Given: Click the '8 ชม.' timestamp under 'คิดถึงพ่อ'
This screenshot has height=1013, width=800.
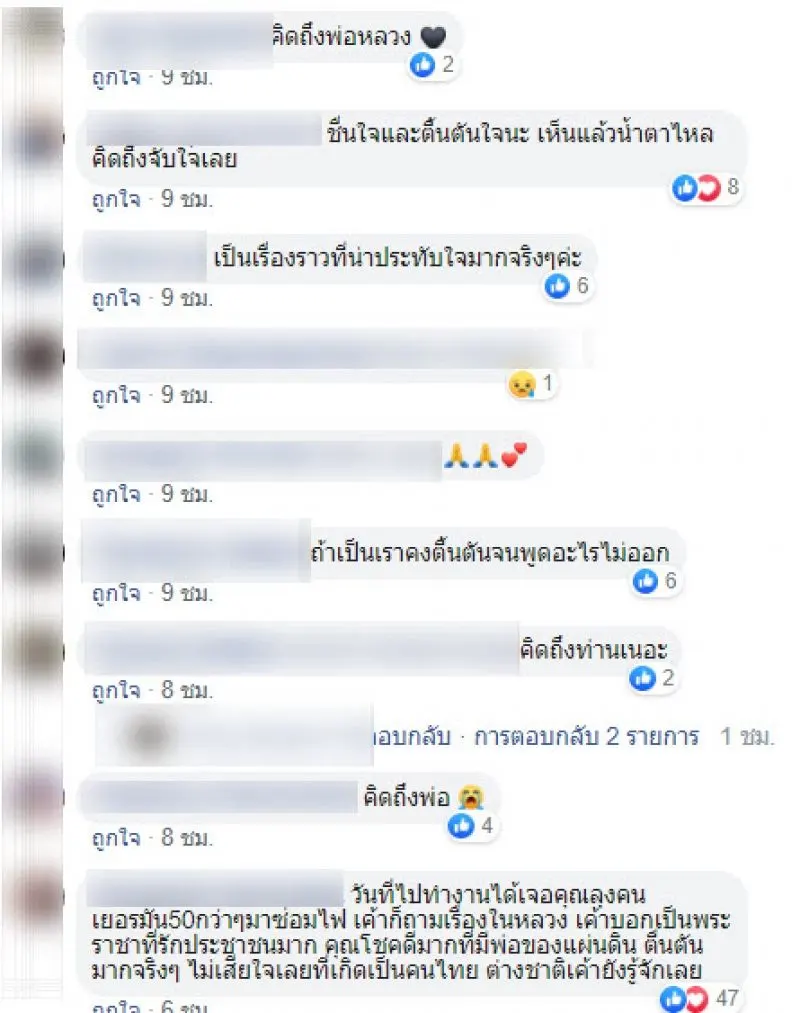Looking at the screenshot, I should 187,838.
